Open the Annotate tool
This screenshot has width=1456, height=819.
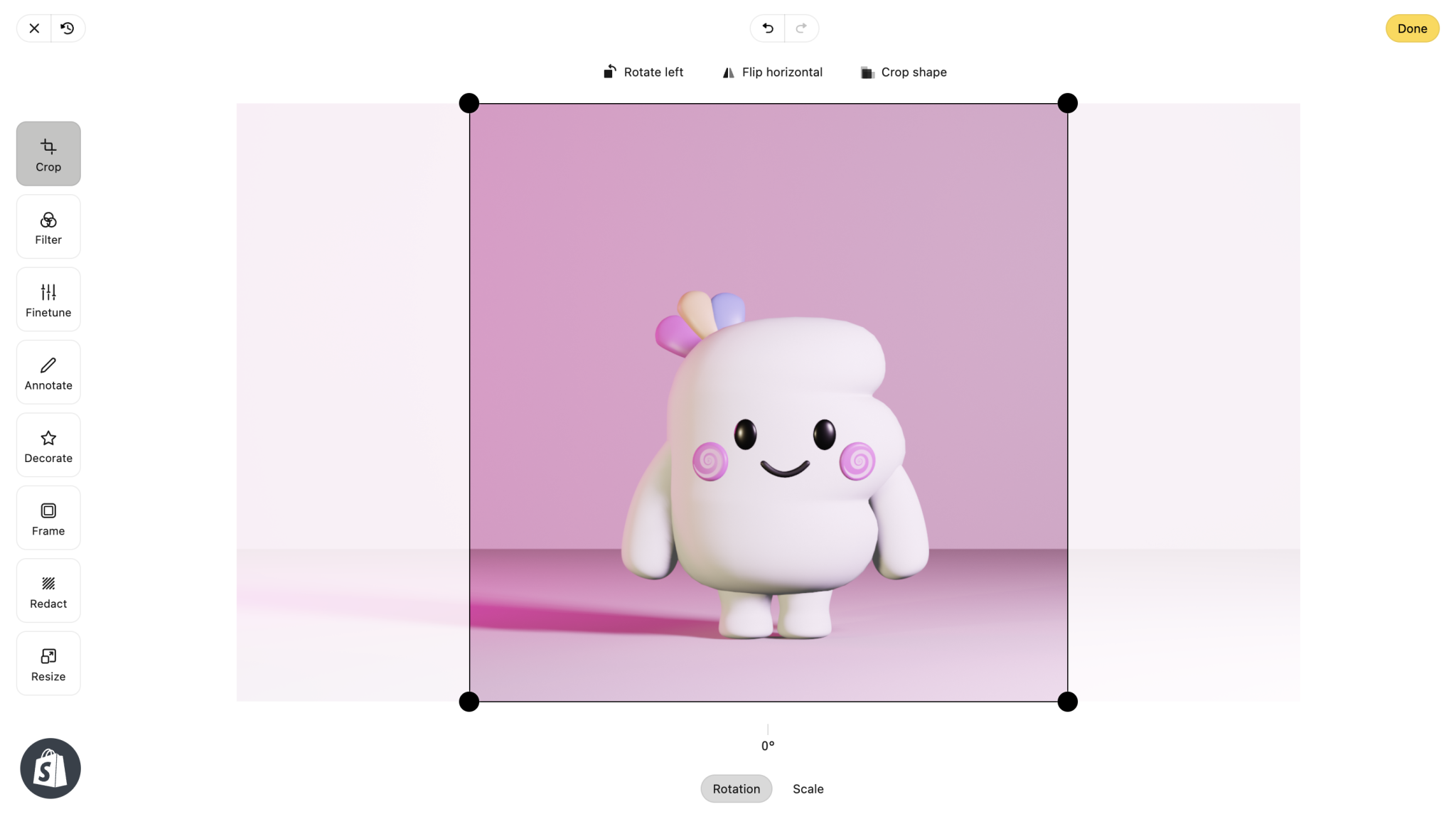click(x=48, y=372)
